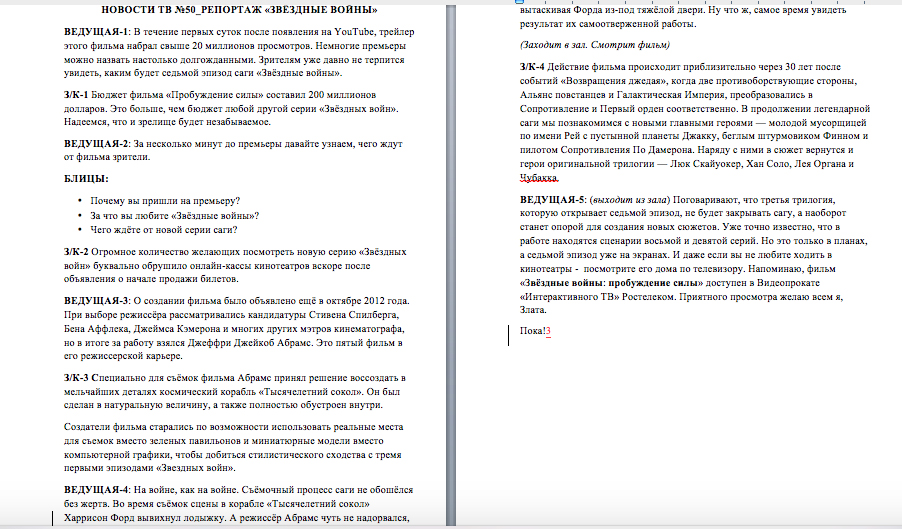The image size is (902, 529).
Task: Click the label «З/К-2»
Action: point(76,252)
